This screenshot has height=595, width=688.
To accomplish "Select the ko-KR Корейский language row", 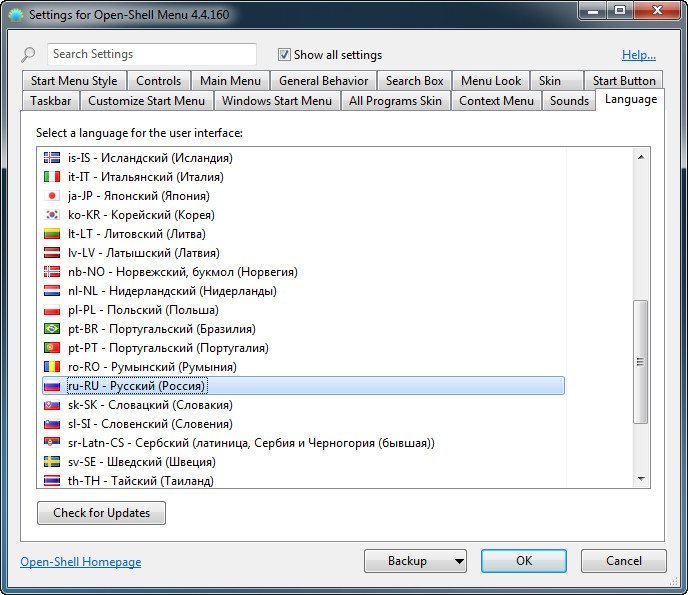I will pyautogui.click(x=304, y=215).
